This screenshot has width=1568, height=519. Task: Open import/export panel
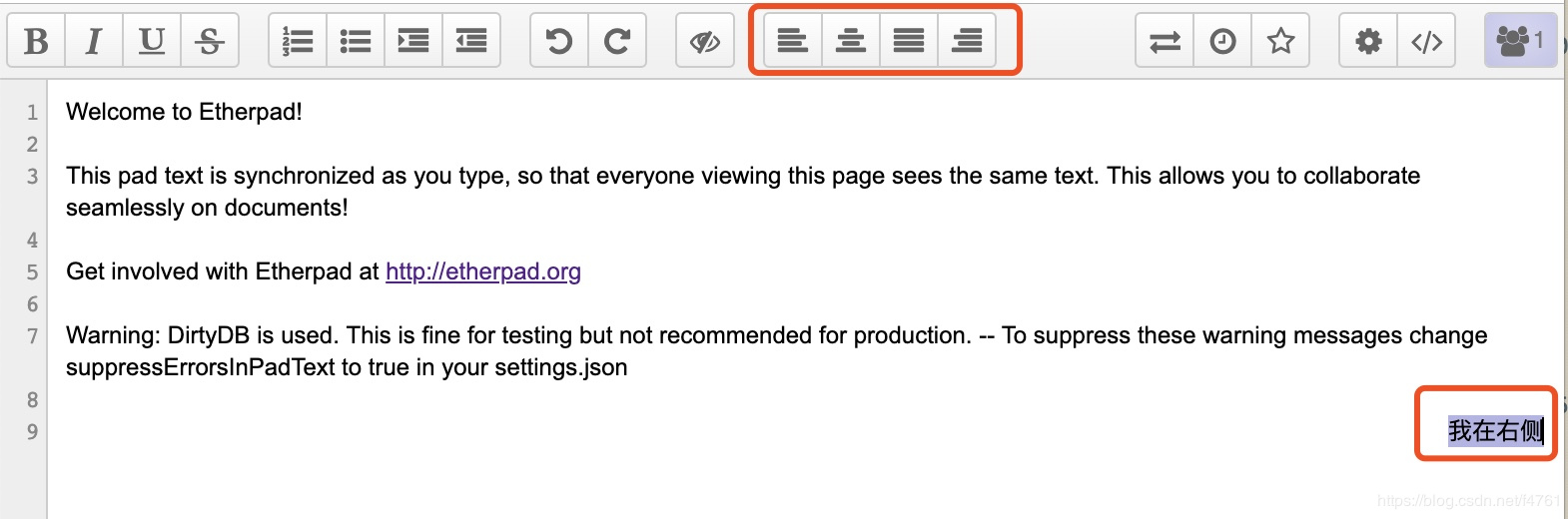click(x=1165, y=41)
